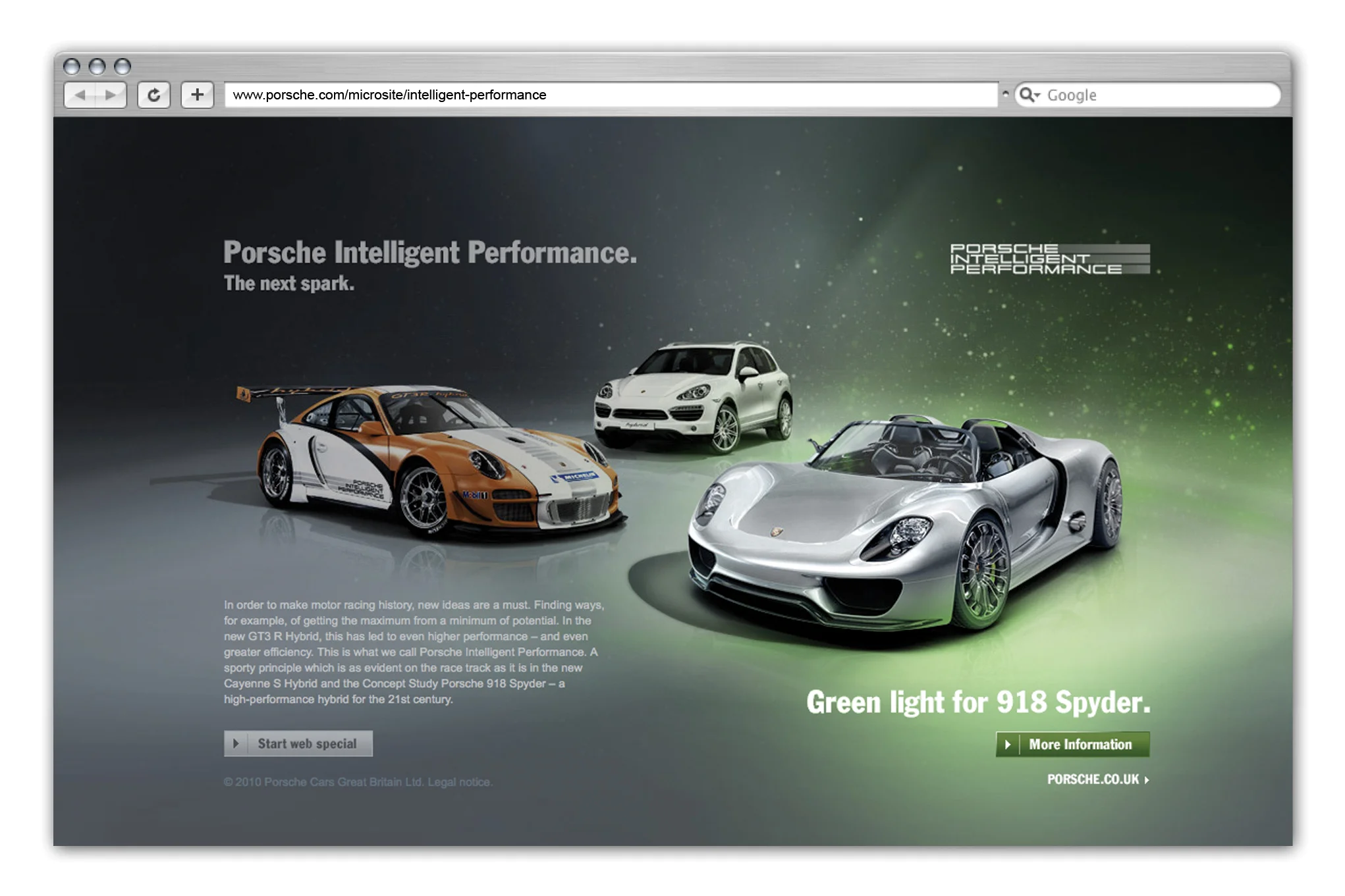
Task: Click the More Information button
Action: [1072, 744]
